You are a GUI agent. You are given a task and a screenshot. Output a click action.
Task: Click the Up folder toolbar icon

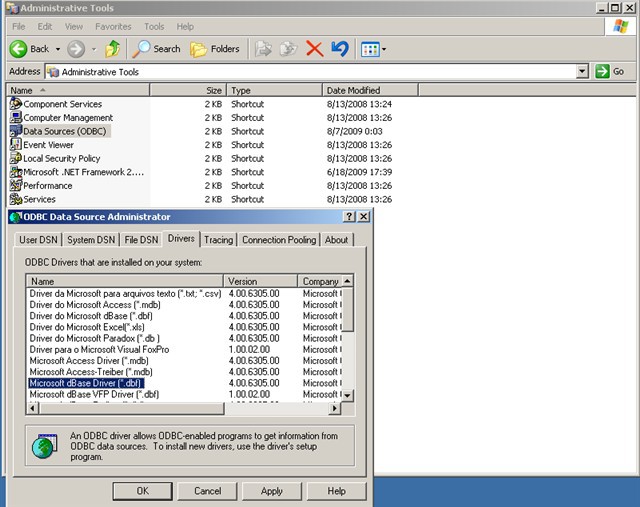[x=112, y=48]
